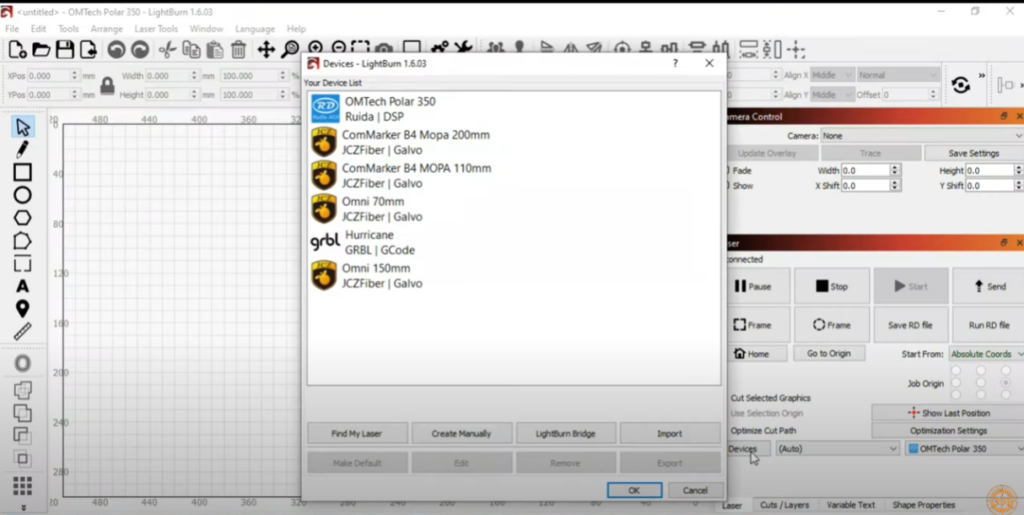1024x515 pixels.
Task: Click the Measure ruler tool
Action: [22, 332]
